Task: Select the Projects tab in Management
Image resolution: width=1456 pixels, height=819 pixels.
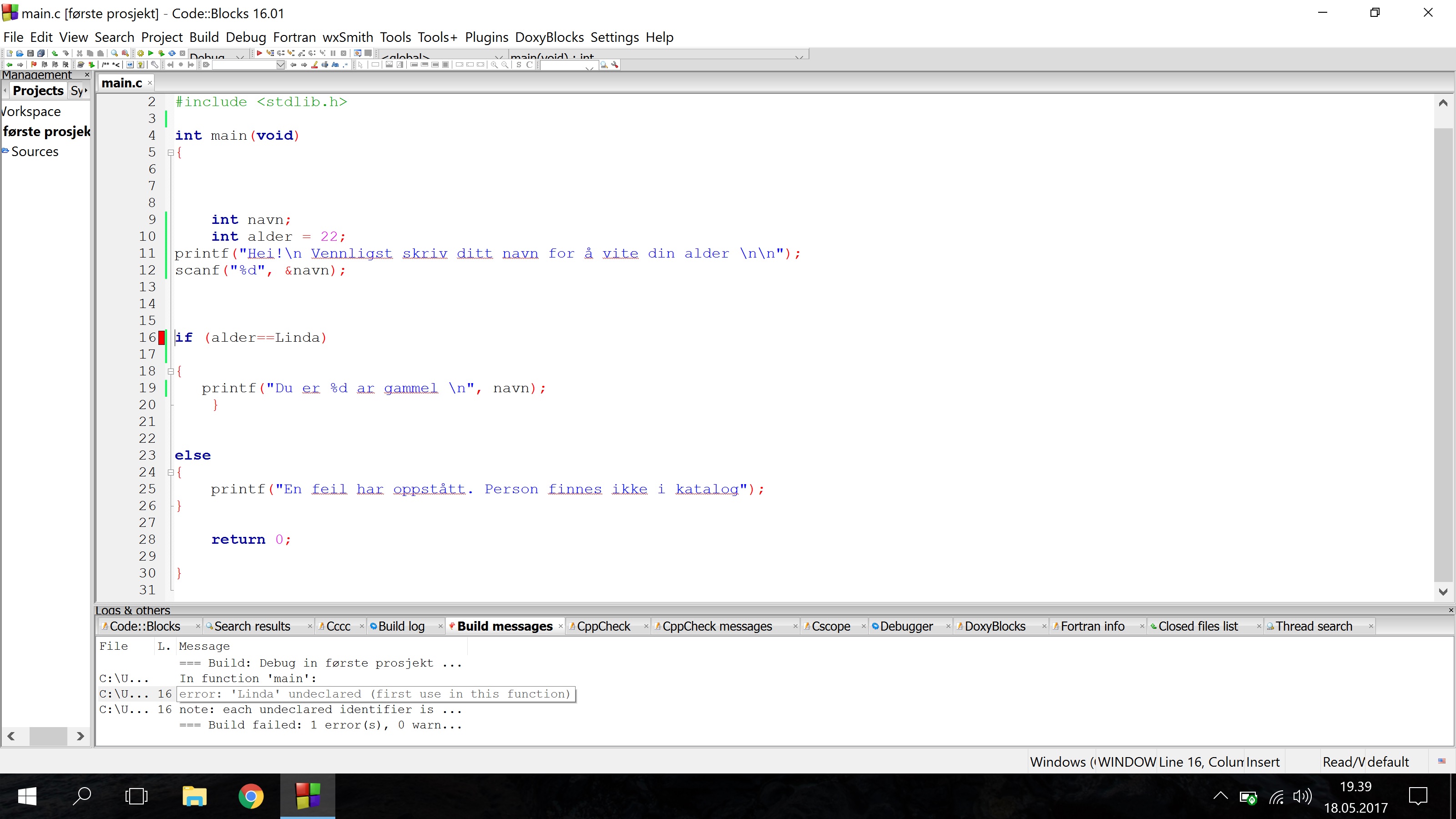Action: point(38,91)
